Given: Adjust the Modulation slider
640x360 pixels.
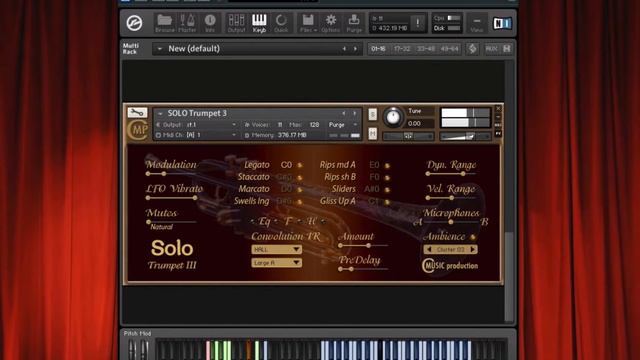Looking at the screenshot, I should [164, 174].
